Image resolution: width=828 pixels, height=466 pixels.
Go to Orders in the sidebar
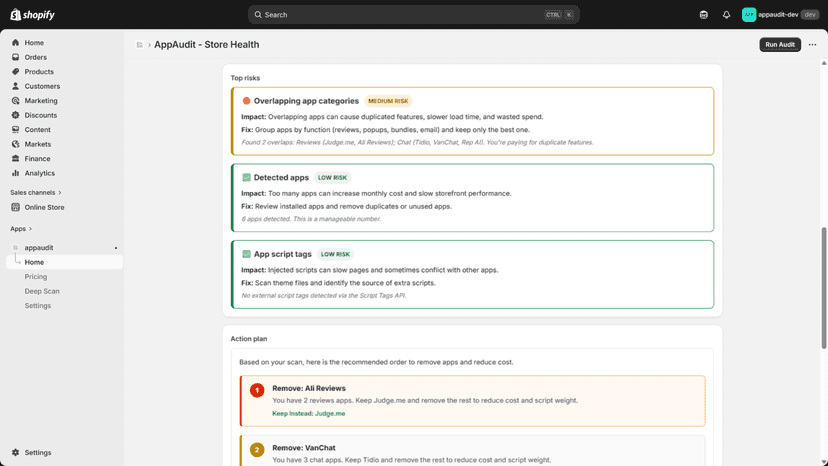tap(35, 57)
